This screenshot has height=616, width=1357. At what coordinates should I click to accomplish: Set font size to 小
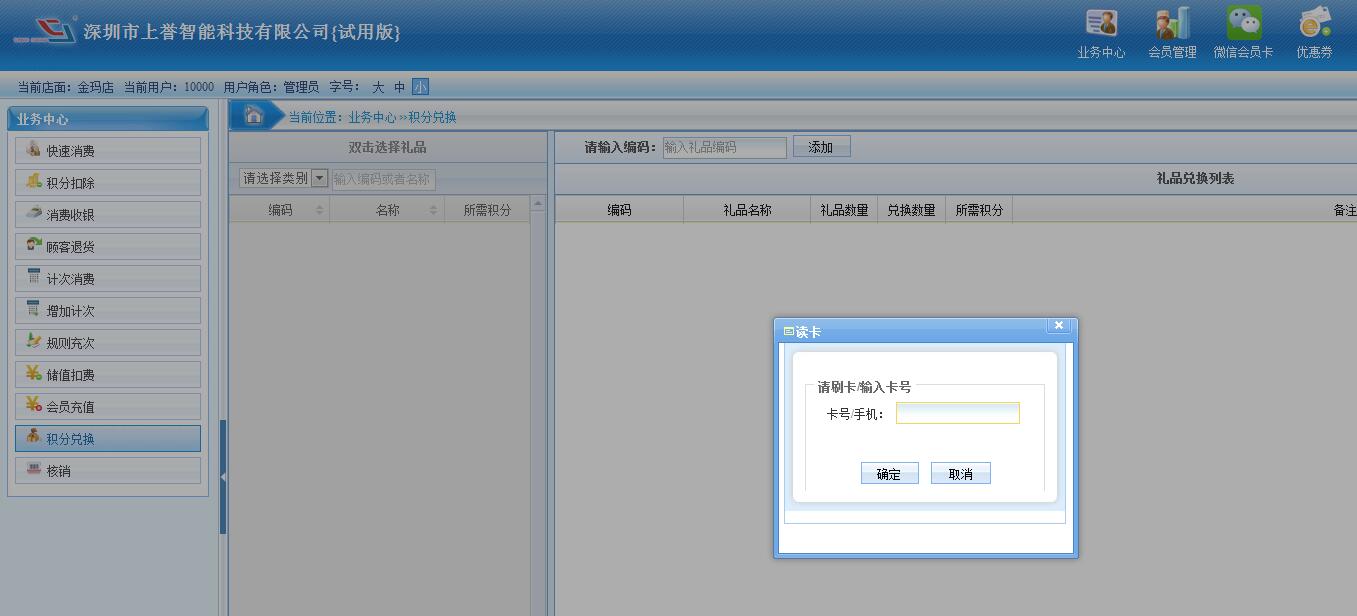click(420, 87)
